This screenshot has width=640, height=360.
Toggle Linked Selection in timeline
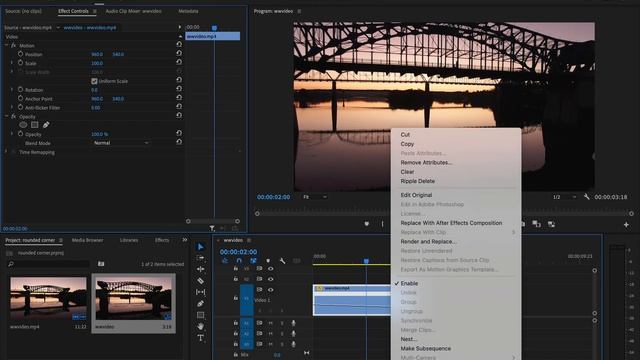click(x=253, y=260)
